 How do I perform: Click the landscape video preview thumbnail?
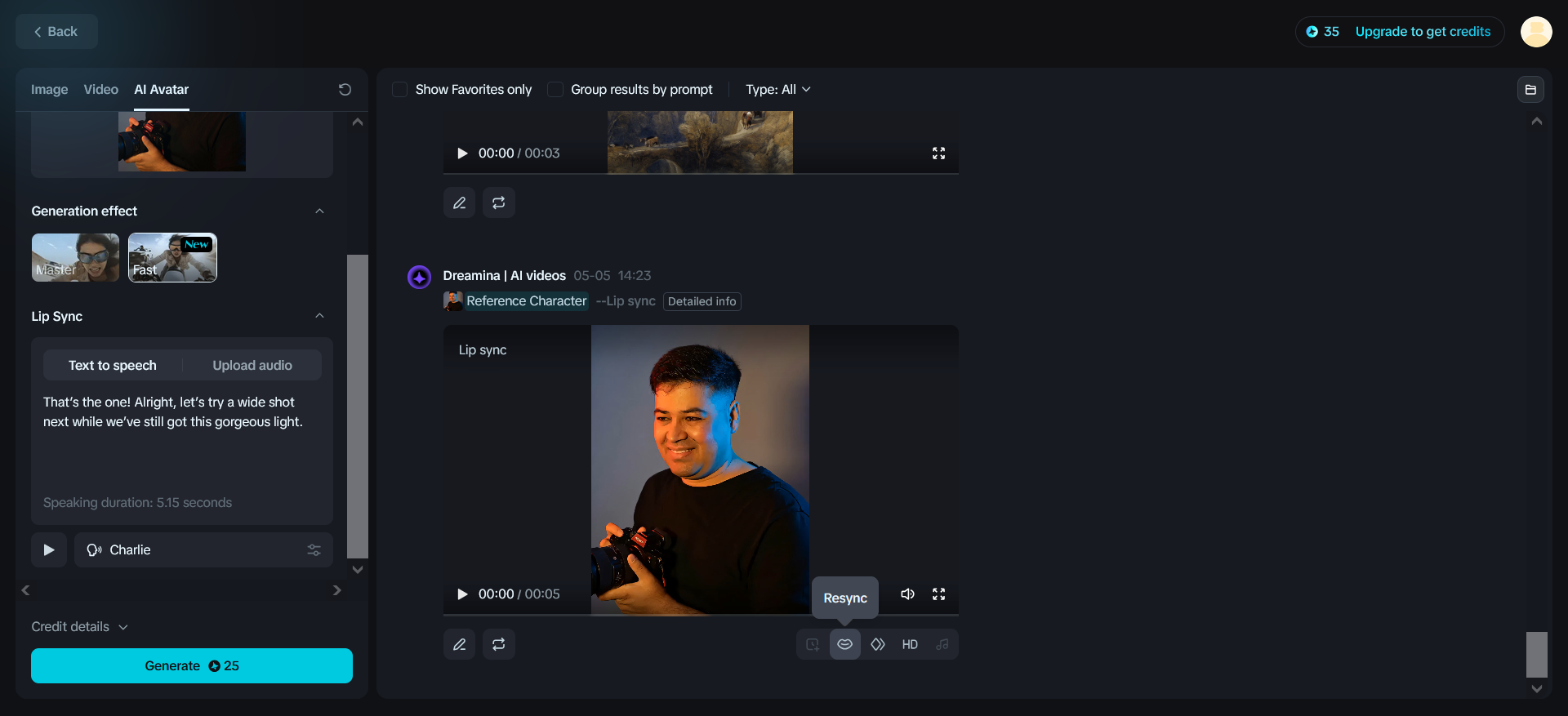click(x=700, y=142)
